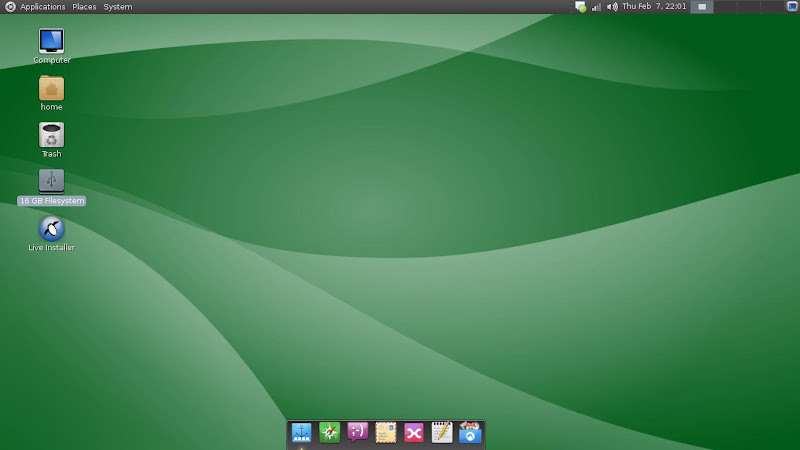This screenshot has height=450, width=800.
Task: Click the volume speaker icon in panel
Action: [612, 7]
